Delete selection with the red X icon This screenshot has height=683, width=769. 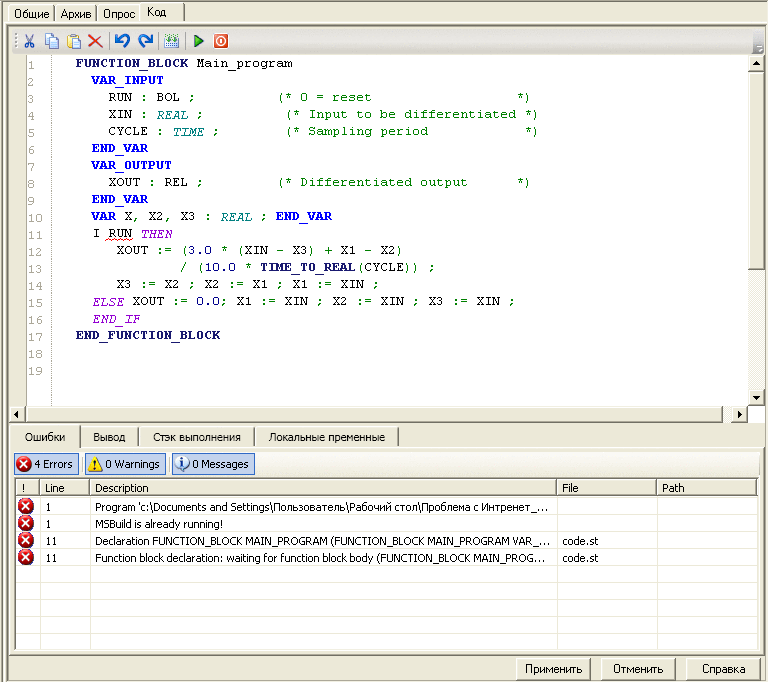coord(95,41)
